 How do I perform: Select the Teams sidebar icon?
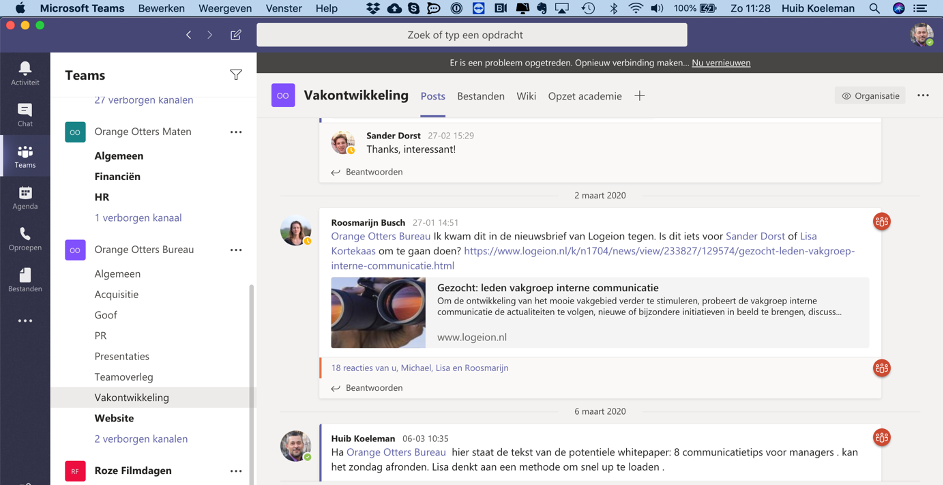tap(25, 156)
